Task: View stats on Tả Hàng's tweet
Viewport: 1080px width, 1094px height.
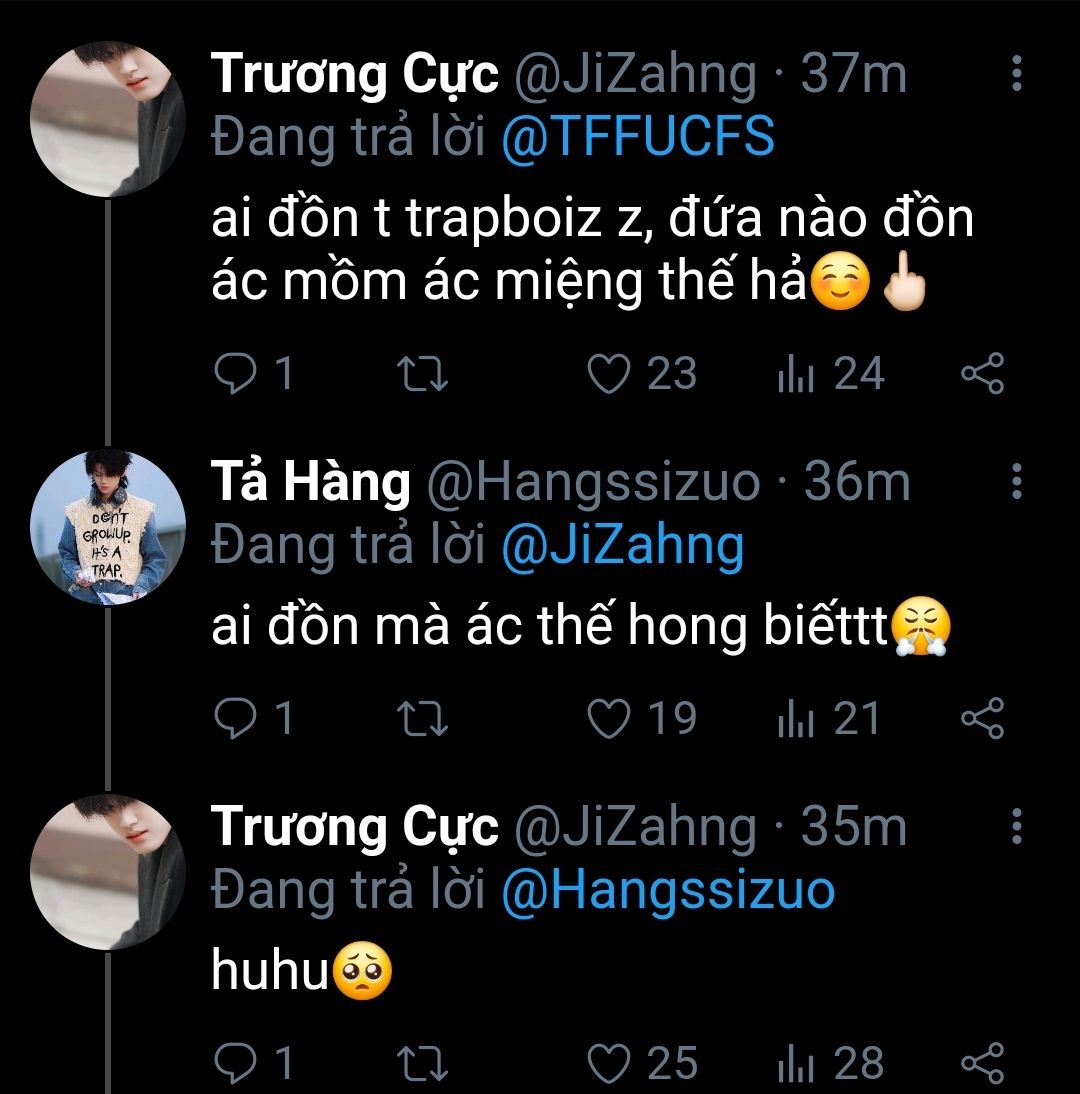Action: [x=830, y=719]
